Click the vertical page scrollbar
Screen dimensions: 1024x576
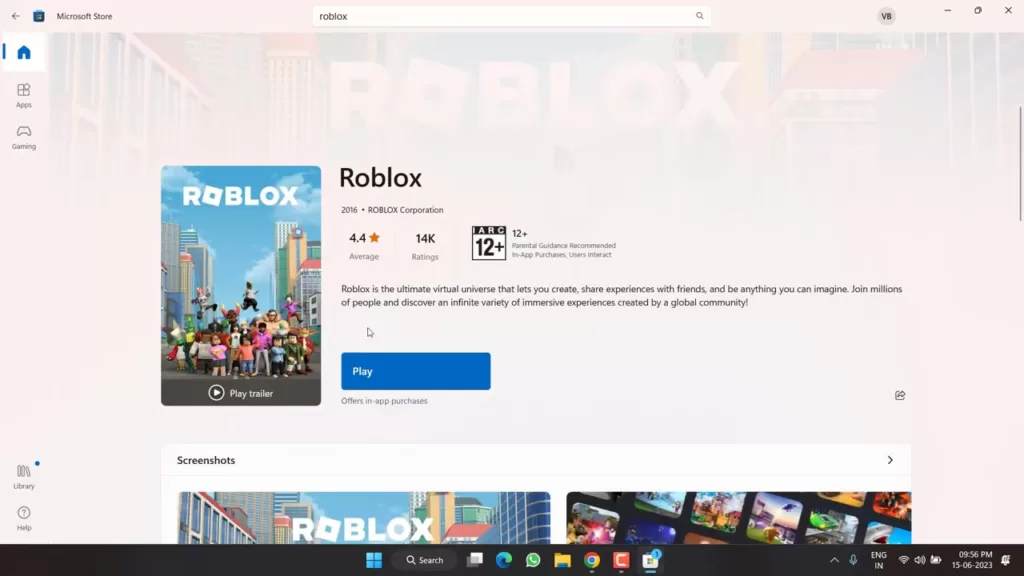pyautogui.click(x=1020, y=163)
